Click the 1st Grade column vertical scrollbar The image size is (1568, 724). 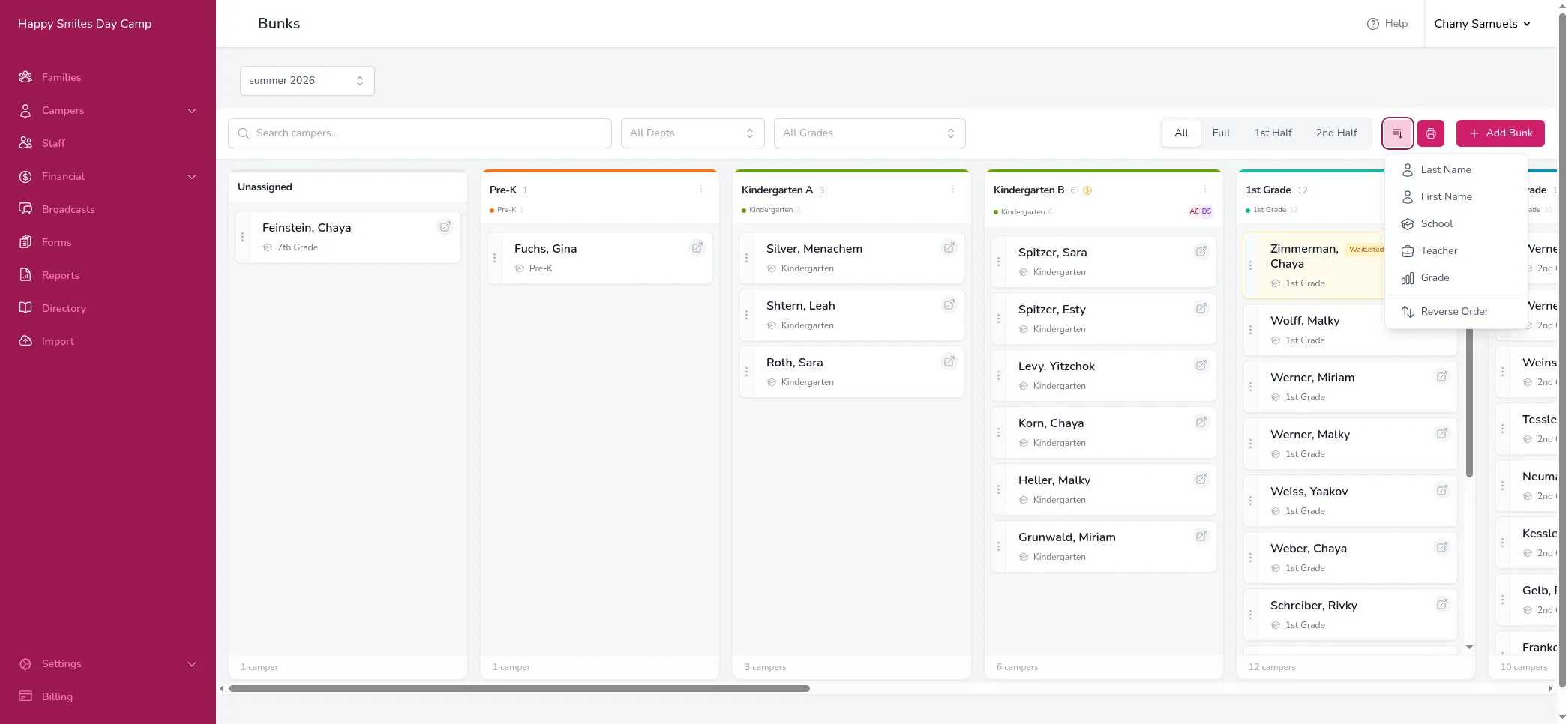click(x=1469, y=401)
